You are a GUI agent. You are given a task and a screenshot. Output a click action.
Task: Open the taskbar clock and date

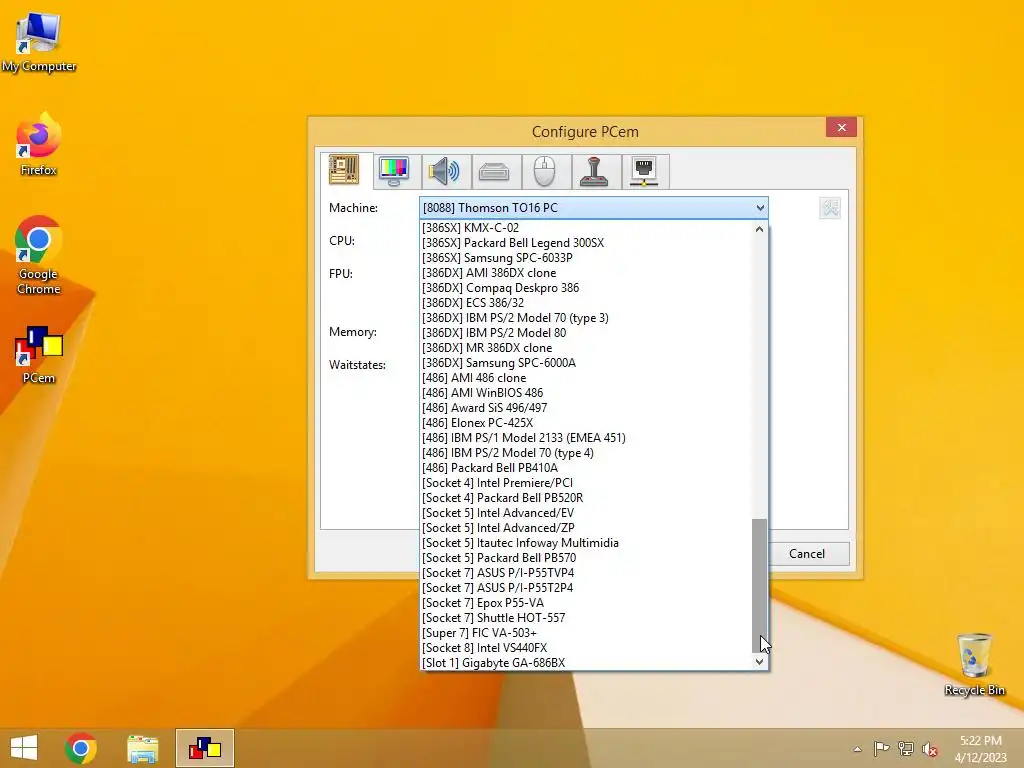[980, 748]
